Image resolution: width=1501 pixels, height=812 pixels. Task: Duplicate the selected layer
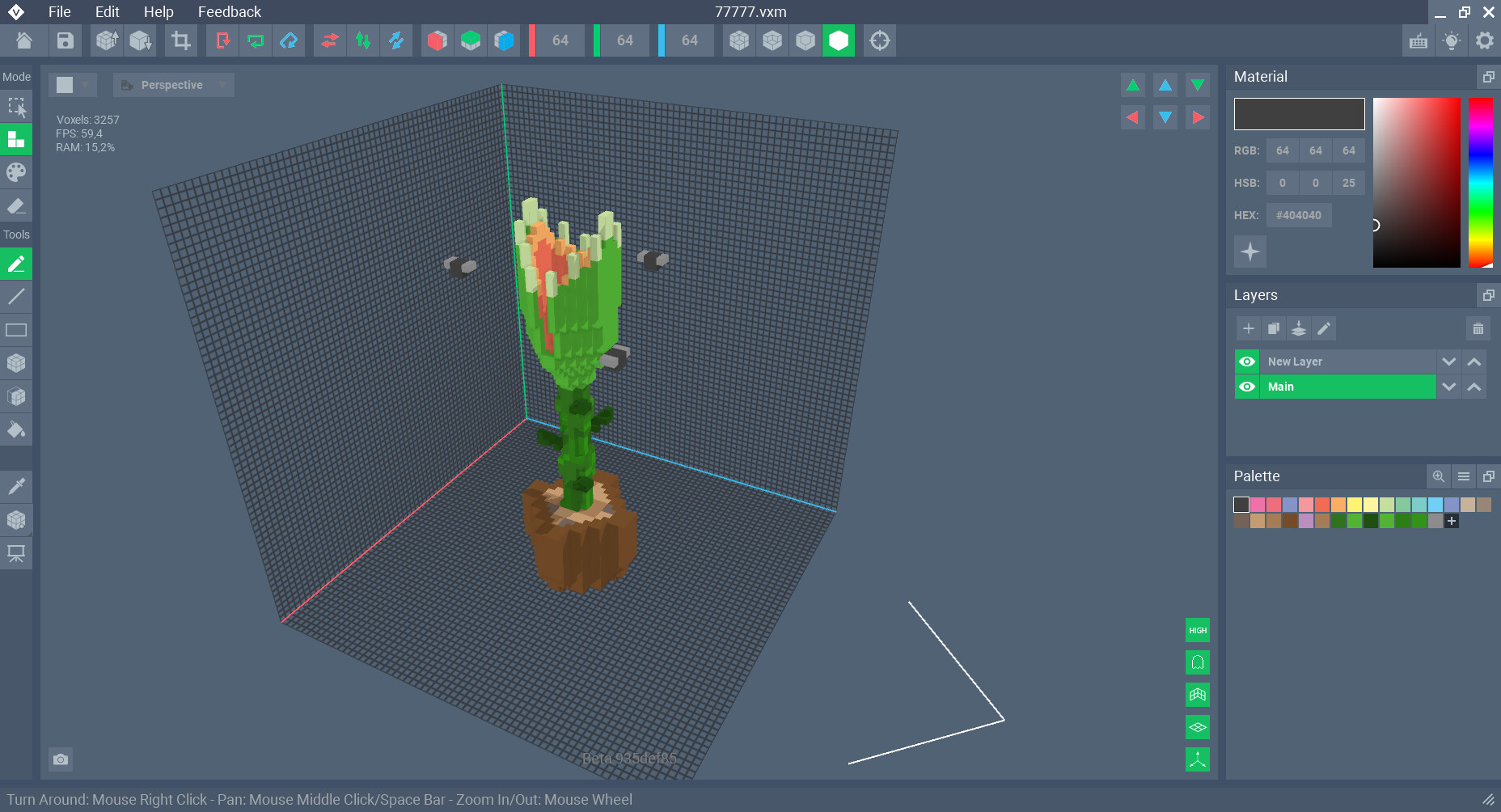click(1274, 328)
